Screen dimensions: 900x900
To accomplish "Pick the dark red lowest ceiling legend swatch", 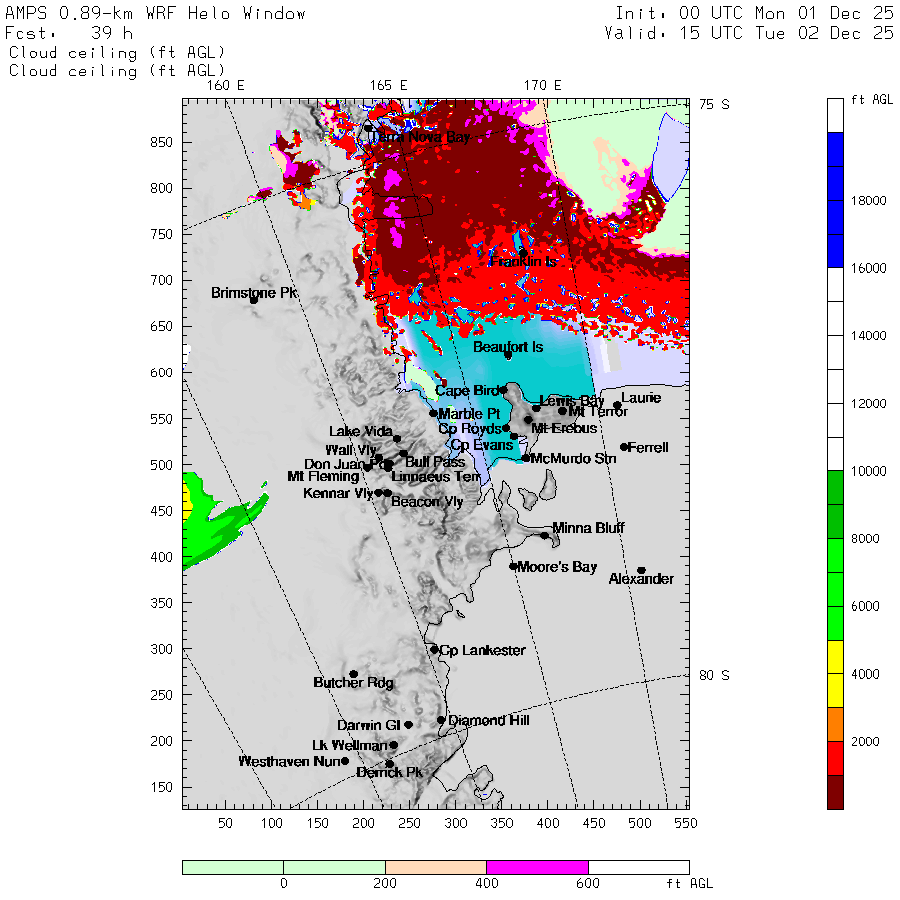I will (835, 791).
